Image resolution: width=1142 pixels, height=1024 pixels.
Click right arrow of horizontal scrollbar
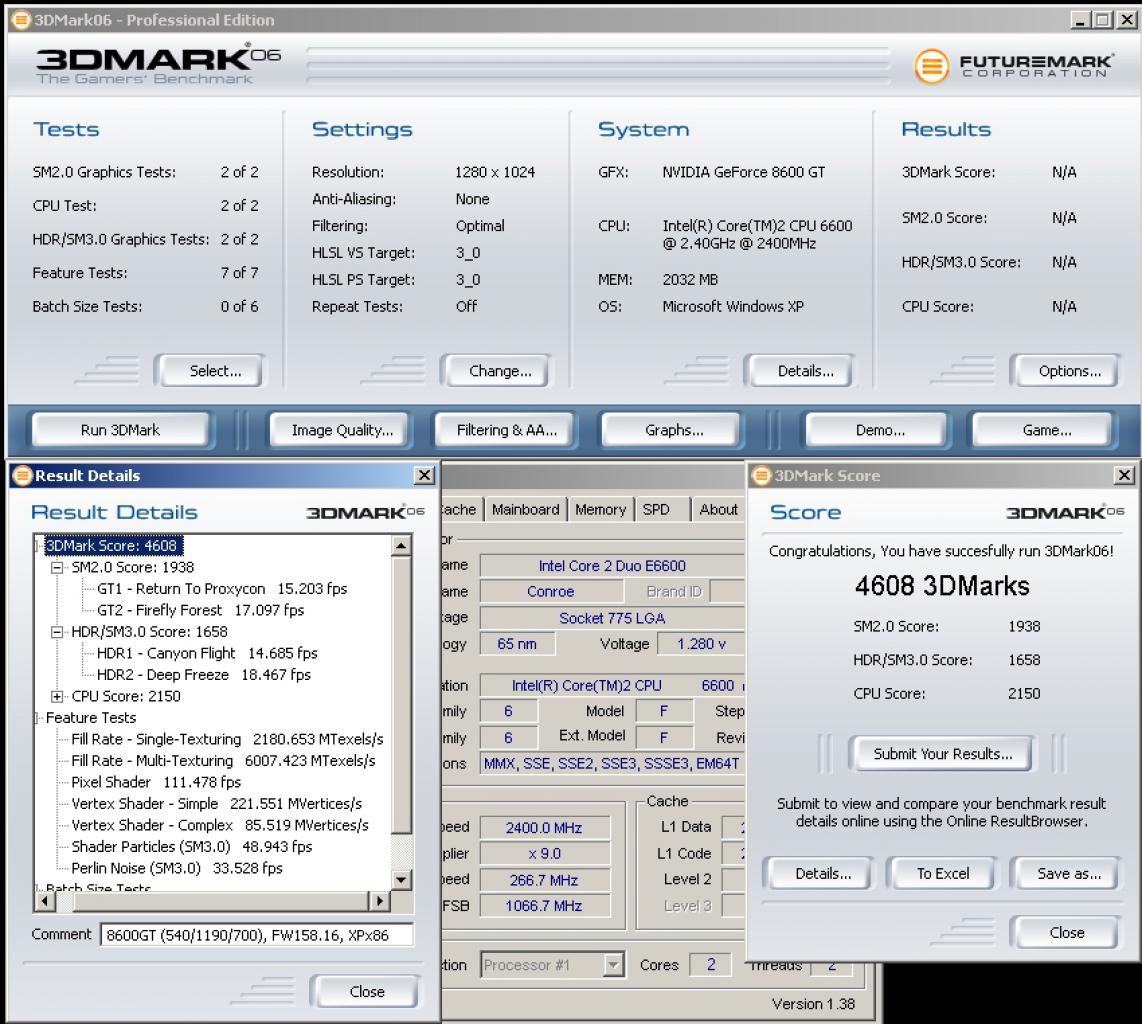379,901
